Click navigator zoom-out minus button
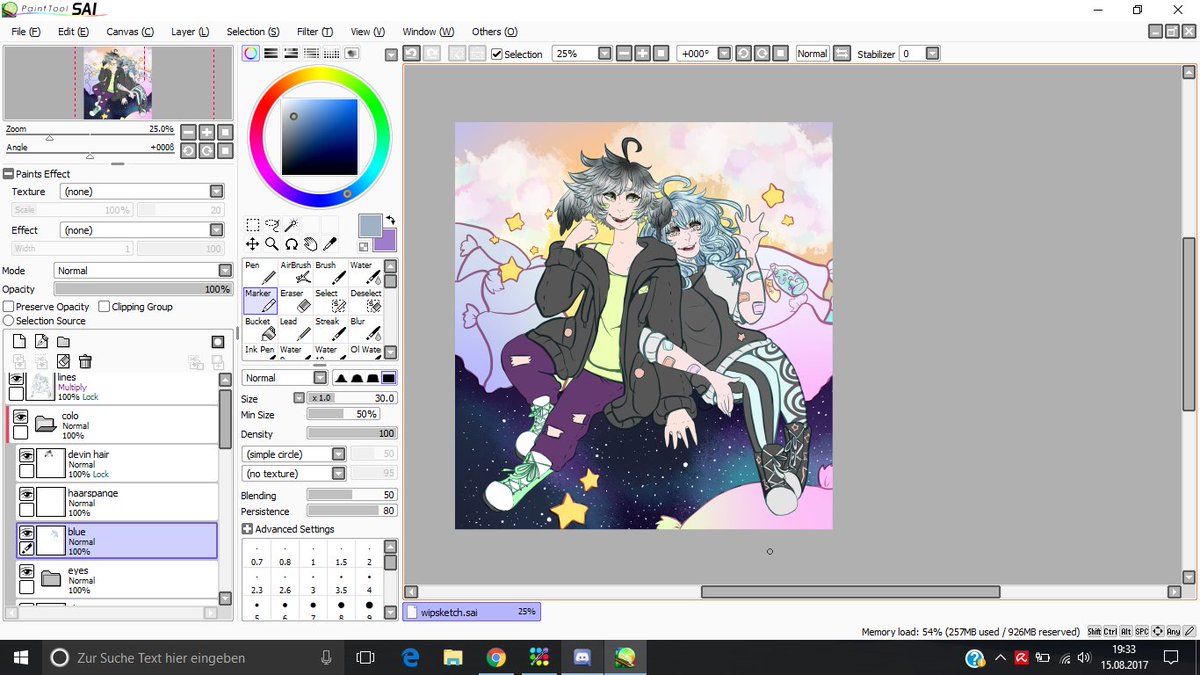This screenshot has height=675, width=1200. [188, 132]
